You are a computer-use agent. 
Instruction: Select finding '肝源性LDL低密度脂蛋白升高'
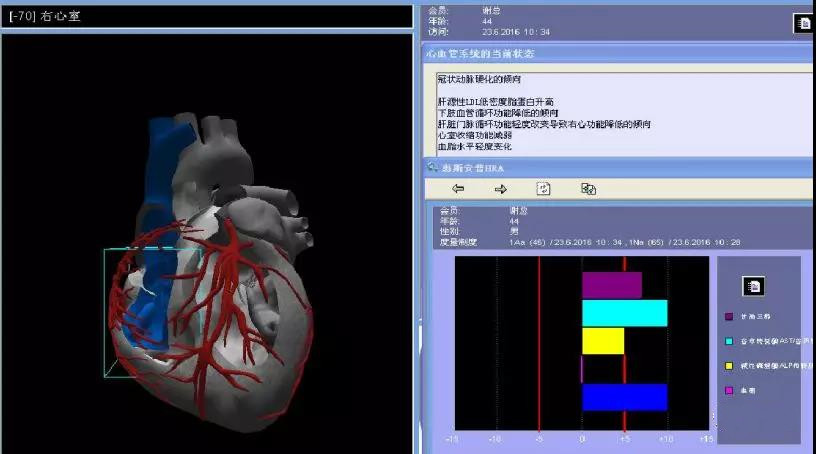[495, 102]
